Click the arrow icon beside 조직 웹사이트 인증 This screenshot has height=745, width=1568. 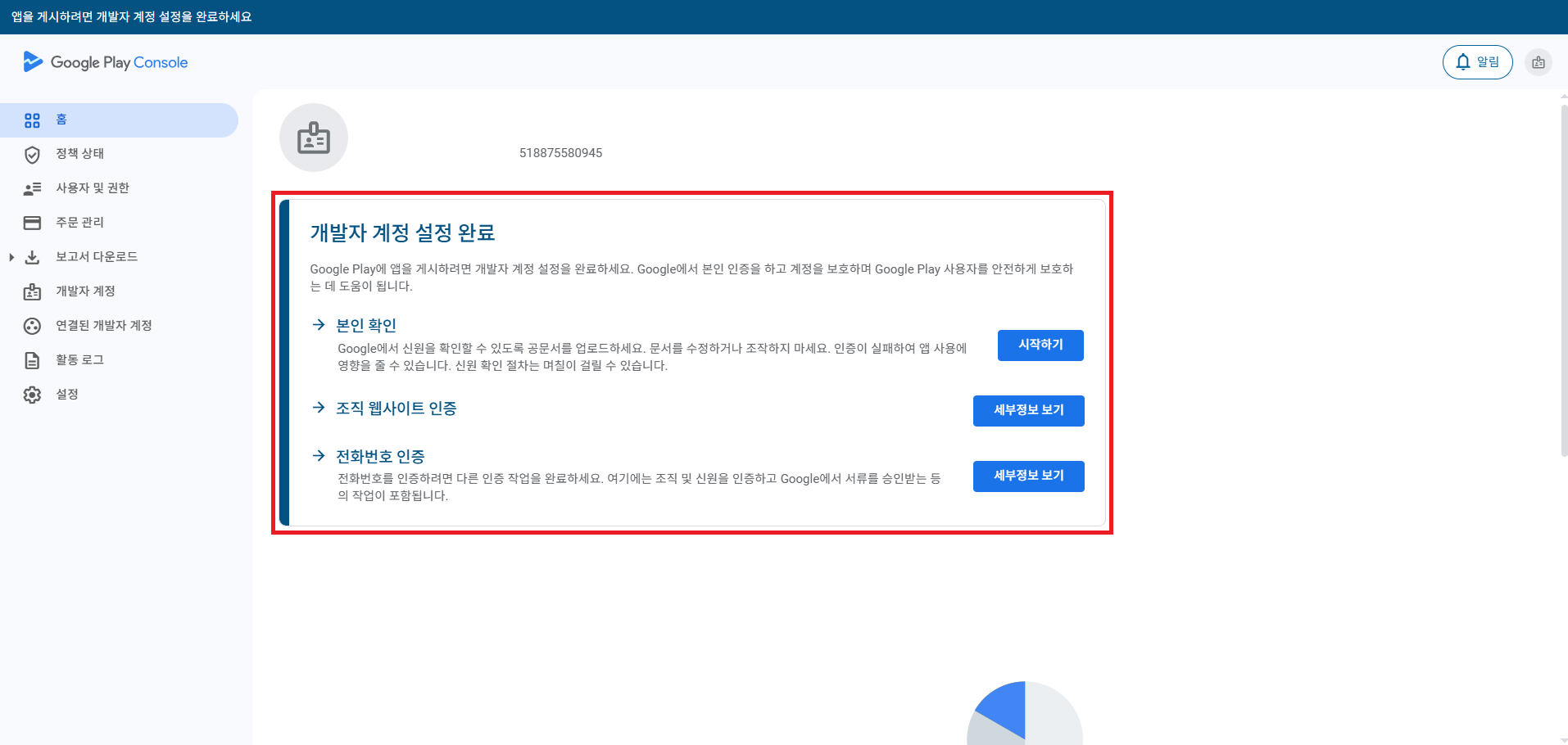(x=319, y=408)
